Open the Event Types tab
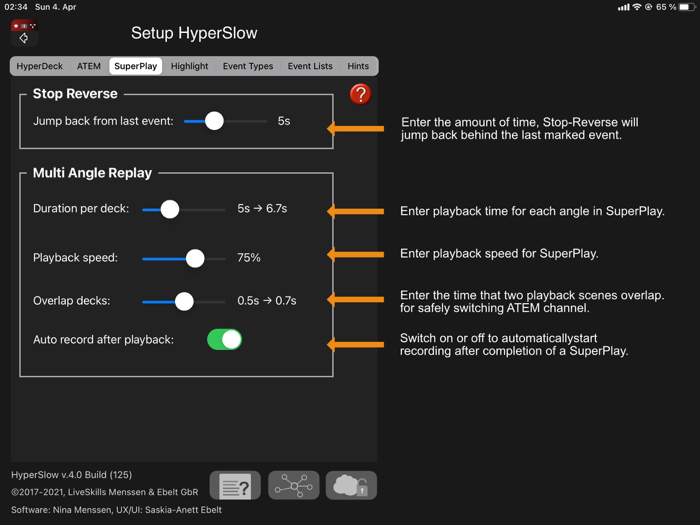The height and width of the screenshot is (525, 700). pos(248,66)
